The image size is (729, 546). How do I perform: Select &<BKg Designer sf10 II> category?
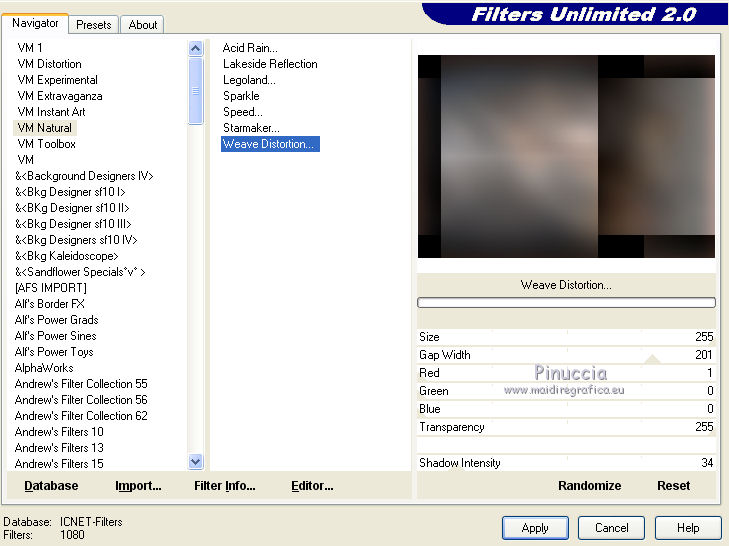click(72, 208)
